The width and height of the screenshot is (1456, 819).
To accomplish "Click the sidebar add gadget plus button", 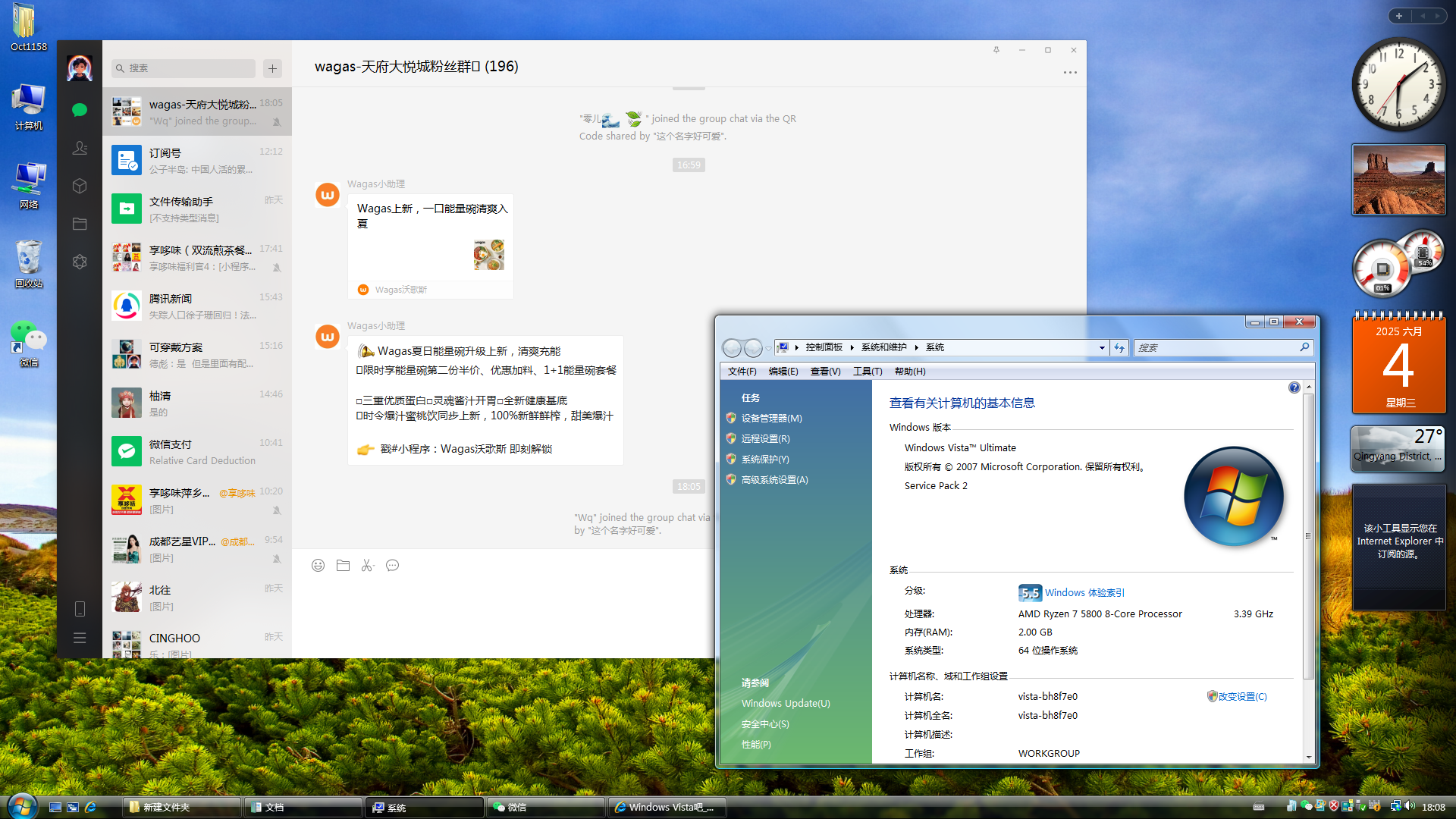I will [1399, 15].
